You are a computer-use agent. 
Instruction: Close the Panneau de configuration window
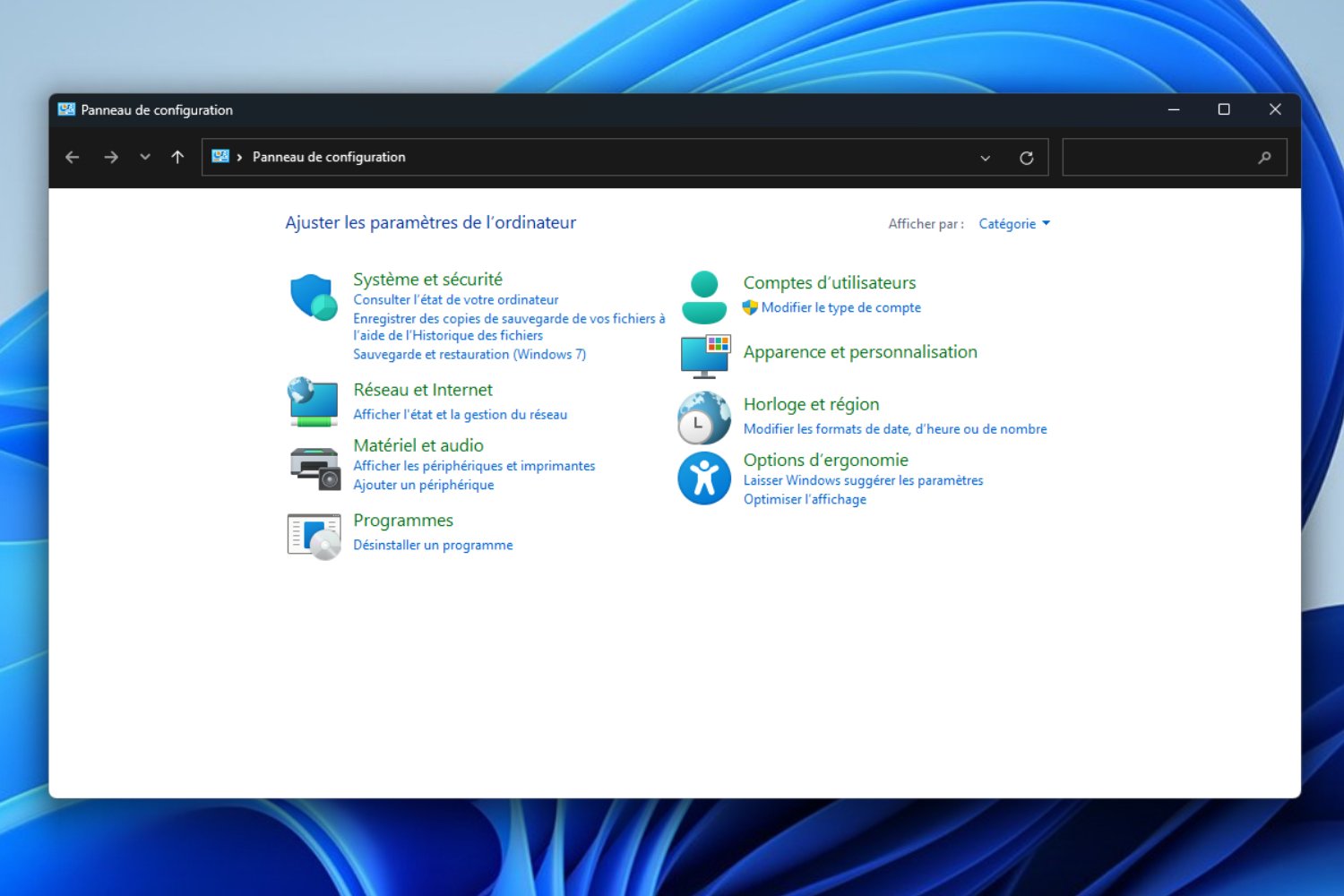[1275, 109]
